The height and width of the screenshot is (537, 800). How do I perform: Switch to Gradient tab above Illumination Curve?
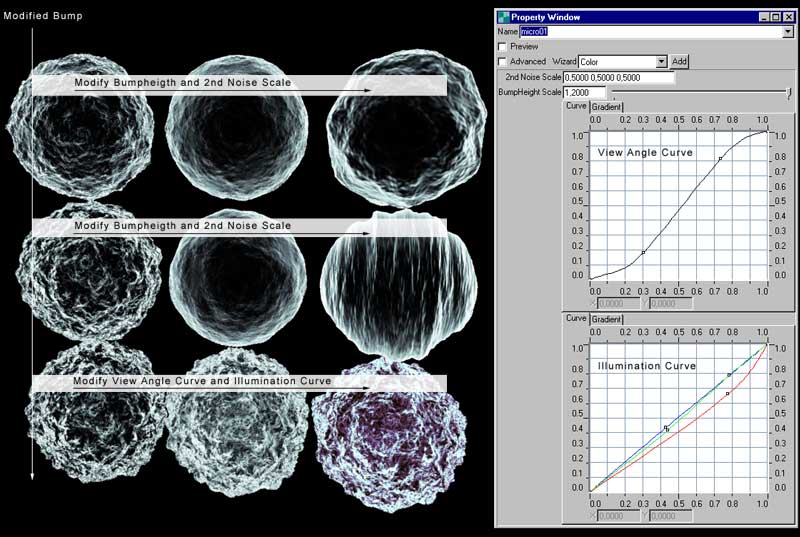tap(606, 319)
